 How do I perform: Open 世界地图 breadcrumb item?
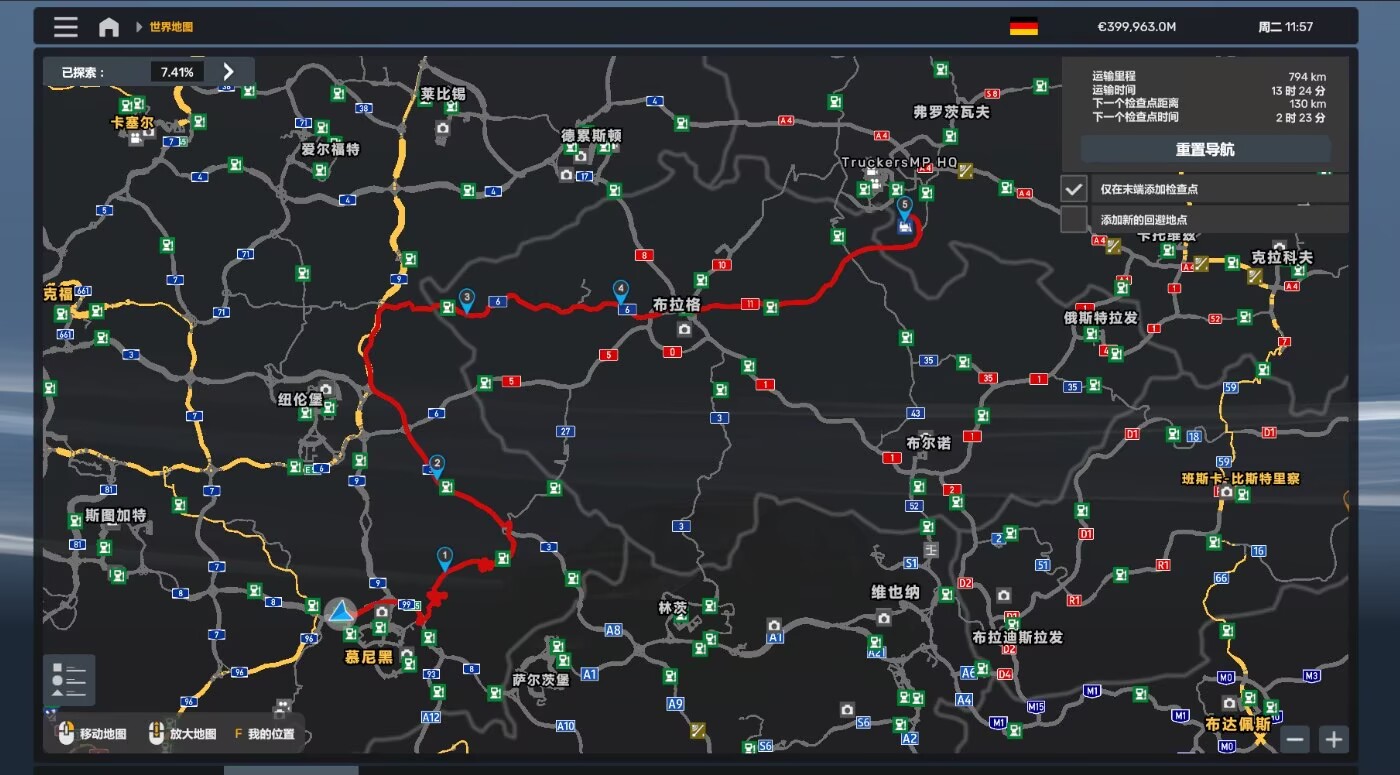click(171, 27)
